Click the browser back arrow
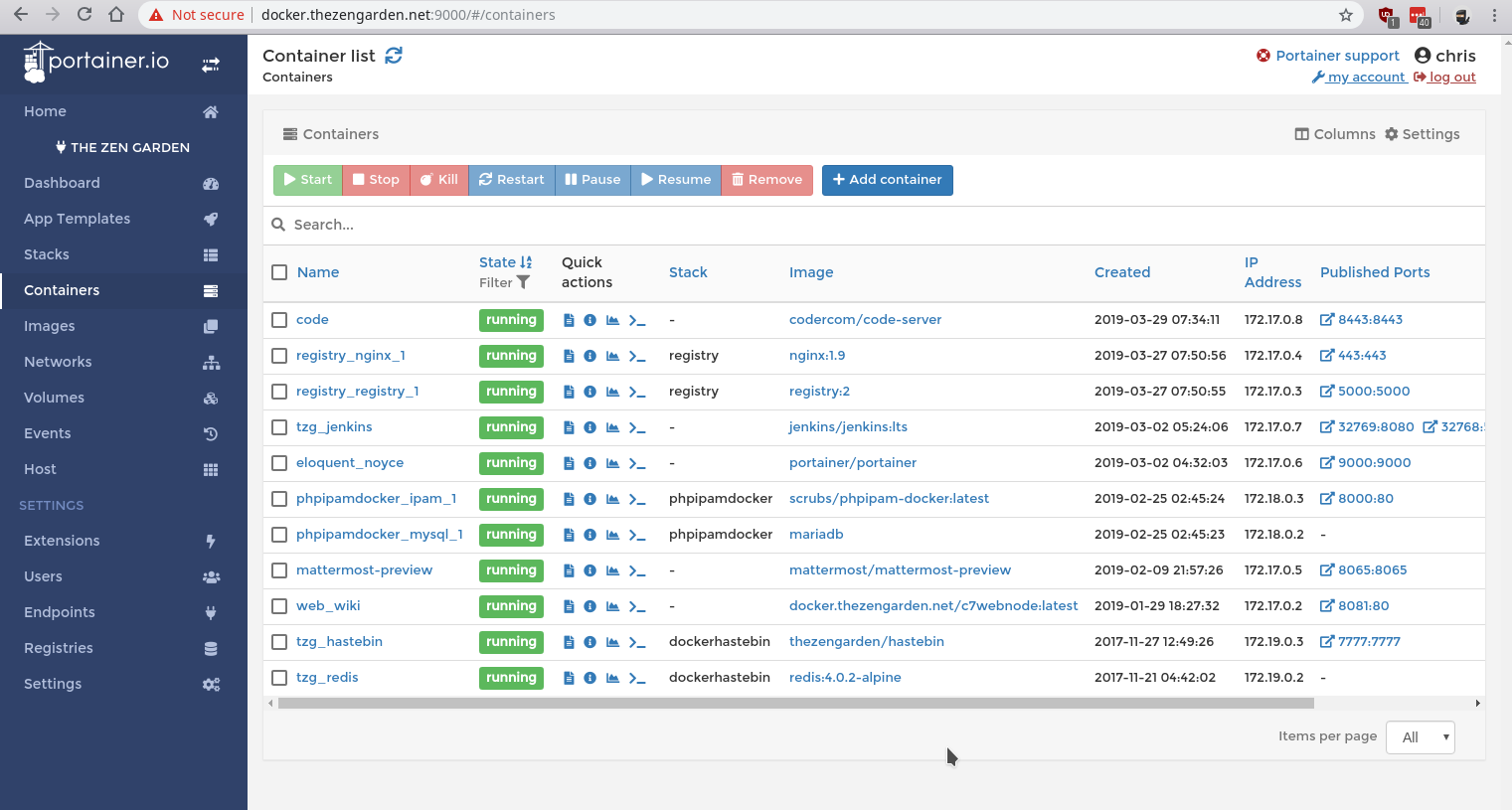The width and height of the screenshot is (1512, 810). click(21, 15)
